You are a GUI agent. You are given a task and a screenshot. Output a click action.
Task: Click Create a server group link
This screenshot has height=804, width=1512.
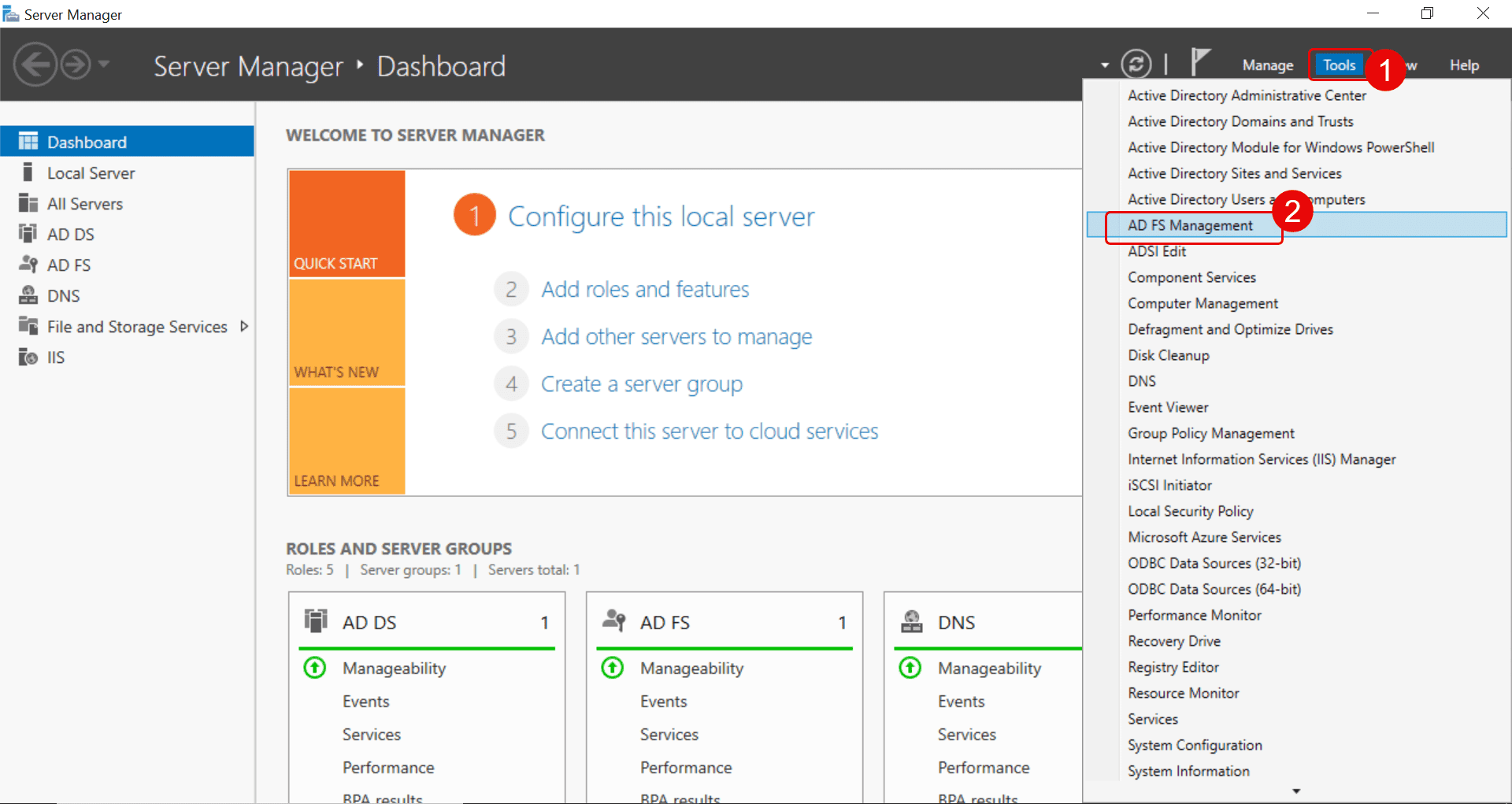641,384
